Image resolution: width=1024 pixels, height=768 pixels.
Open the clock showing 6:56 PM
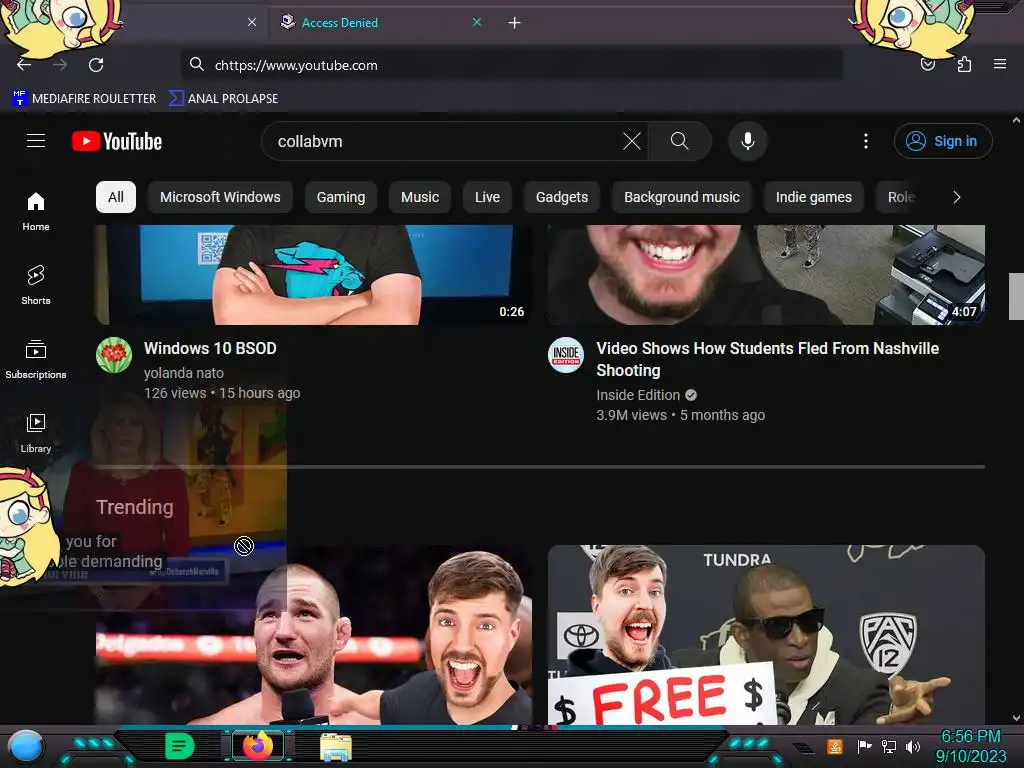971,746
